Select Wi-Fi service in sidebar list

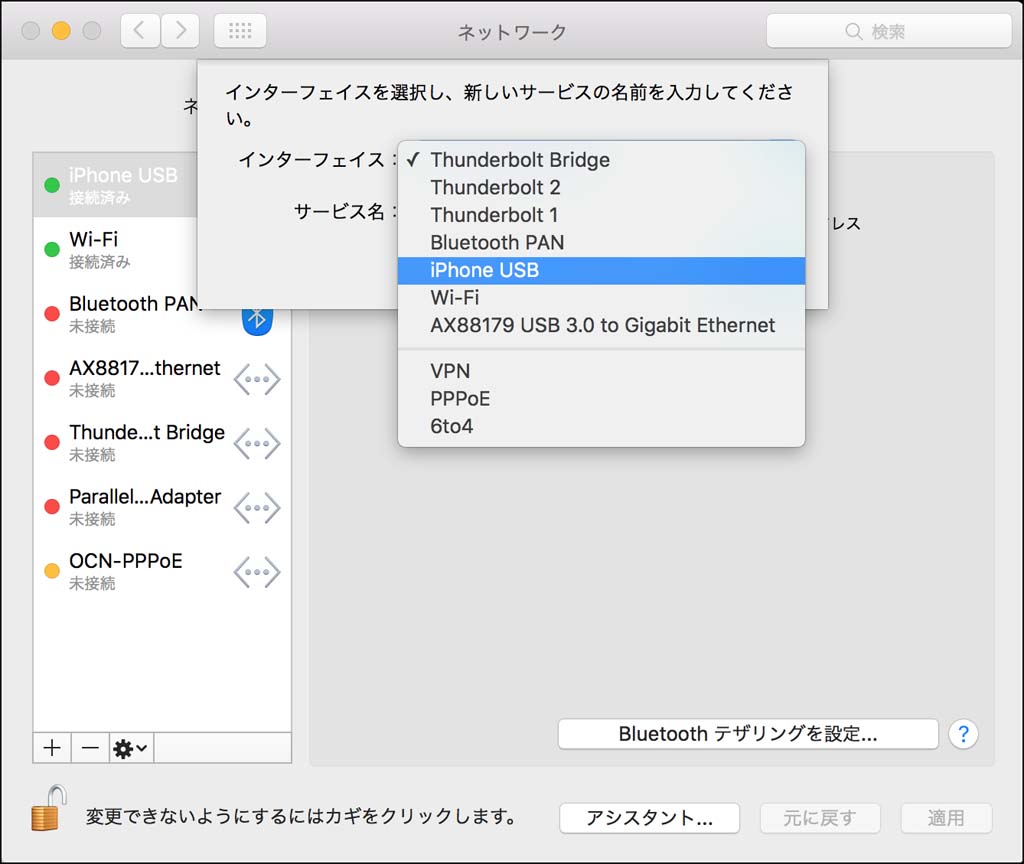[x=116, y=249]
